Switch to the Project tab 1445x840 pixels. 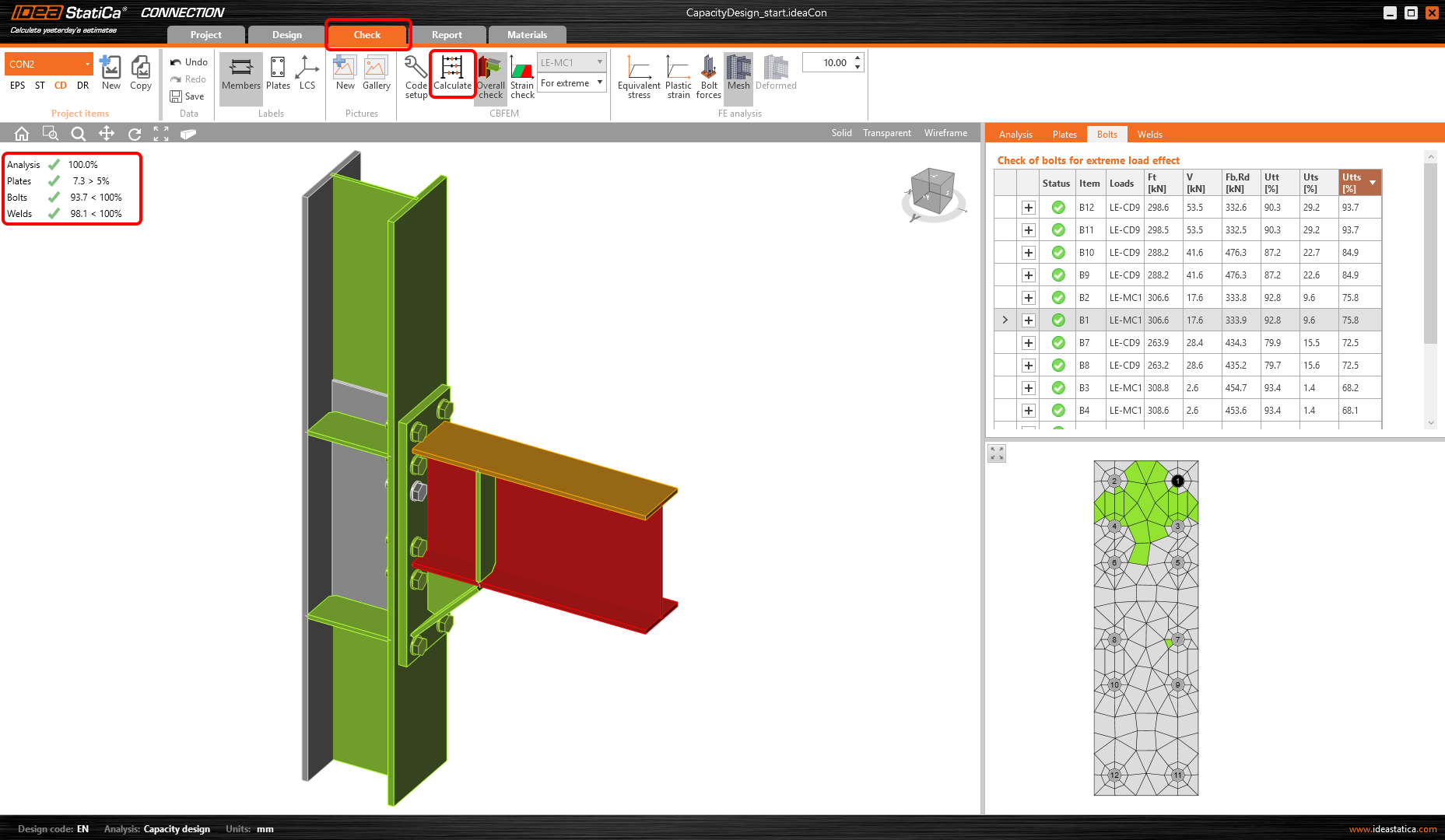click(x=206, y=35)
